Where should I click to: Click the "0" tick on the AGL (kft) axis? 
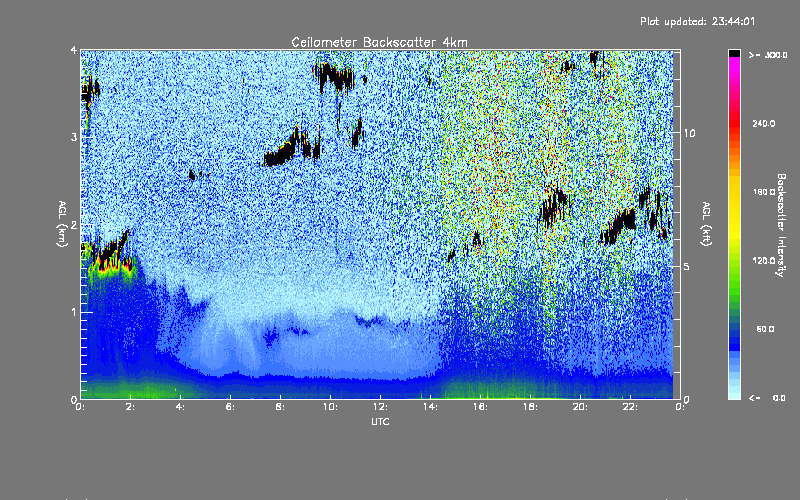tap(687, 400)
